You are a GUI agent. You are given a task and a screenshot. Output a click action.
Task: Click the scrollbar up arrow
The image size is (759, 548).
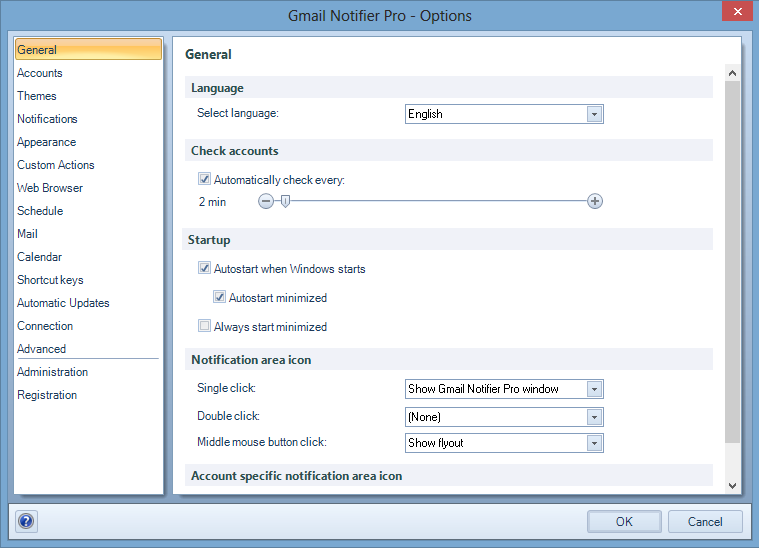tap(732, 73)
